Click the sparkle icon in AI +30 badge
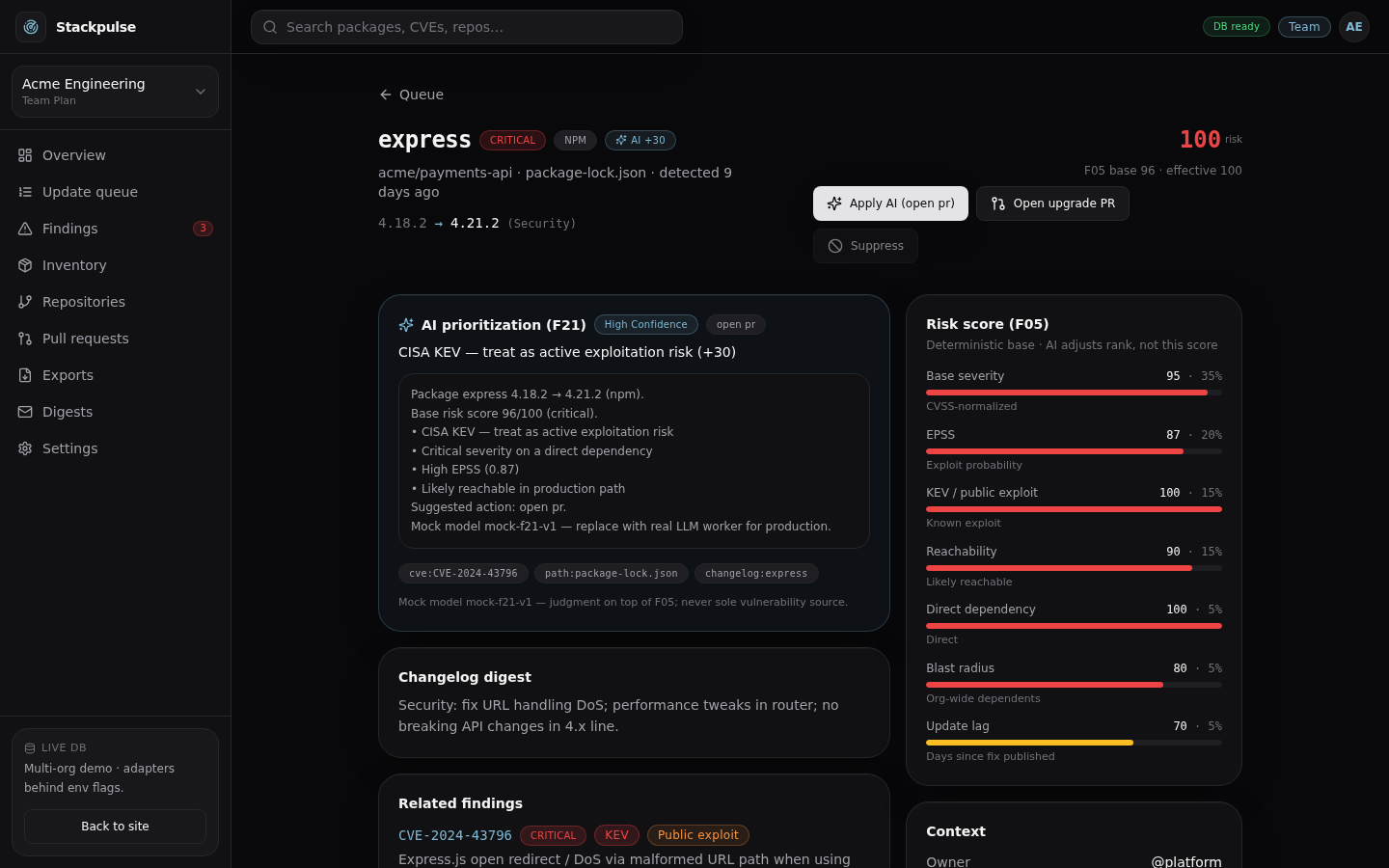Image resolution: width=1389 pixels, height=868 pixels. 621,140
